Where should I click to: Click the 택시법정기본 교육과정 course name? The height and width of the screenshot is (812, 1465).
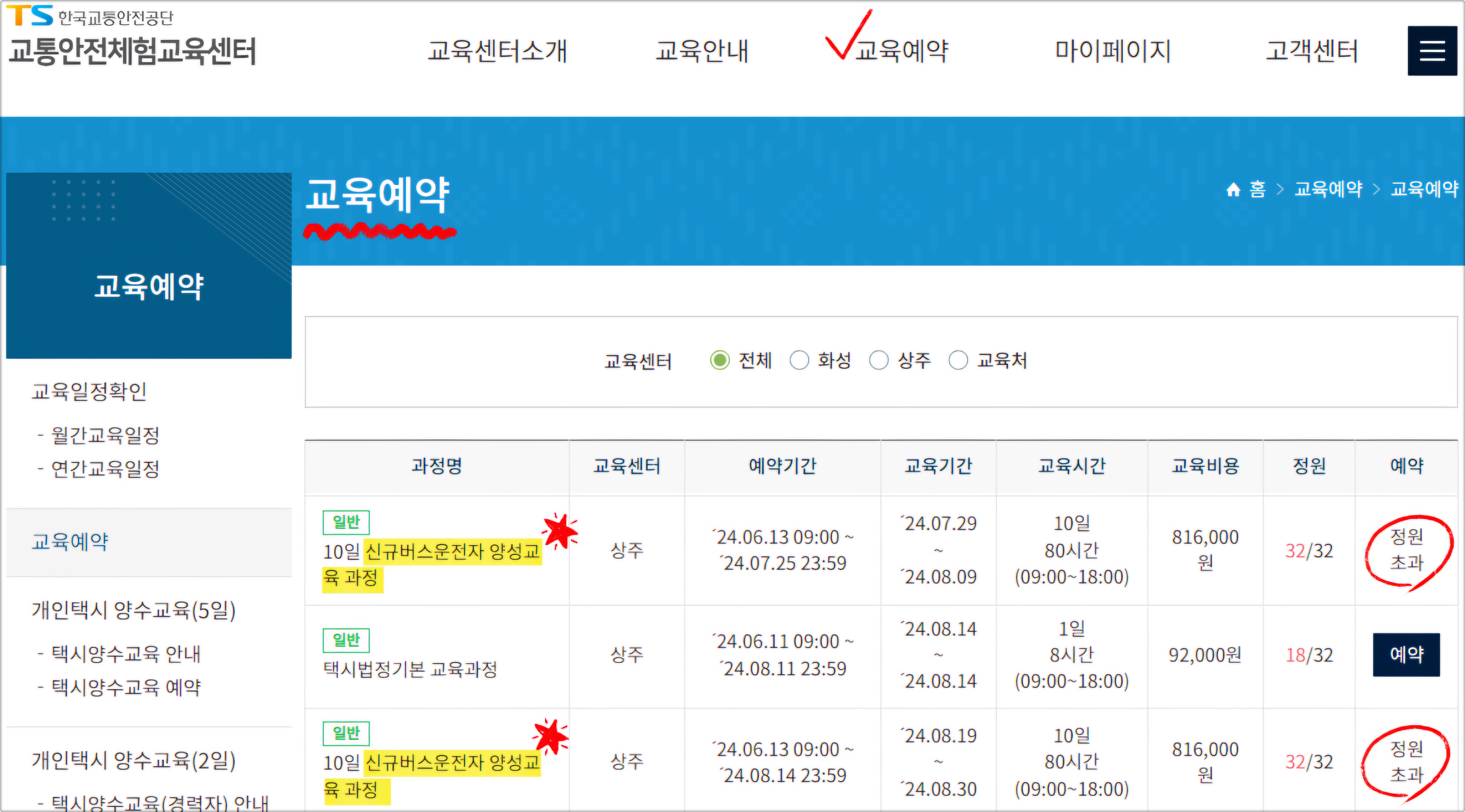410,669
